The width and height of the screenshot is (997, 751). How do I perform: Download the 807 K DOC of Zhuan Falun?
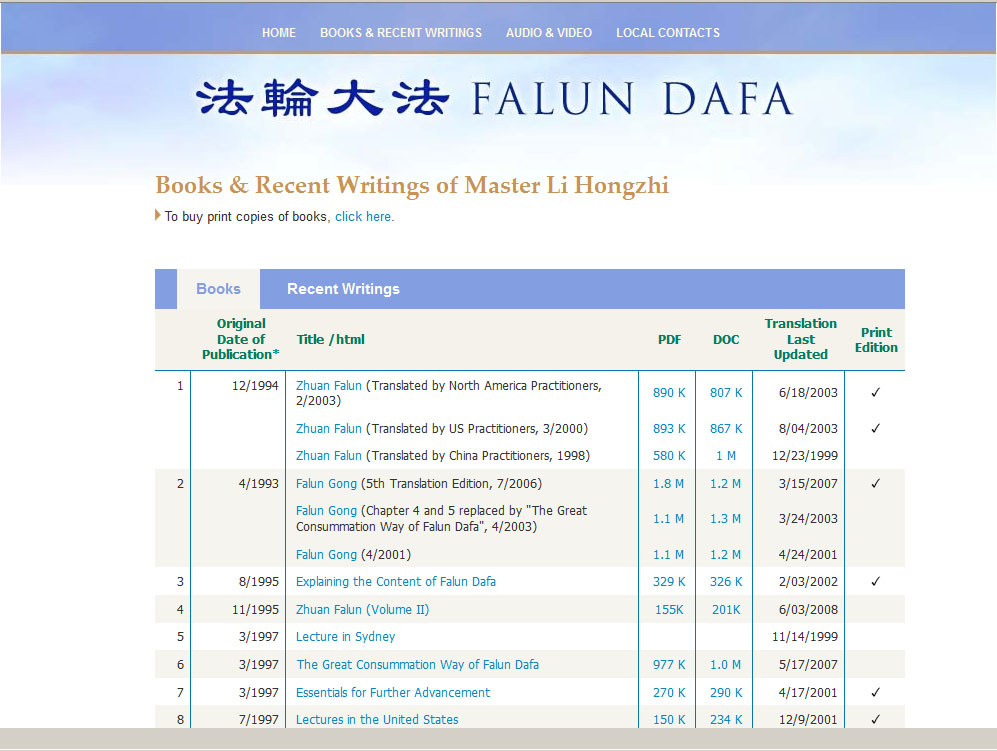pyautogui.click(x=725, y=392)
